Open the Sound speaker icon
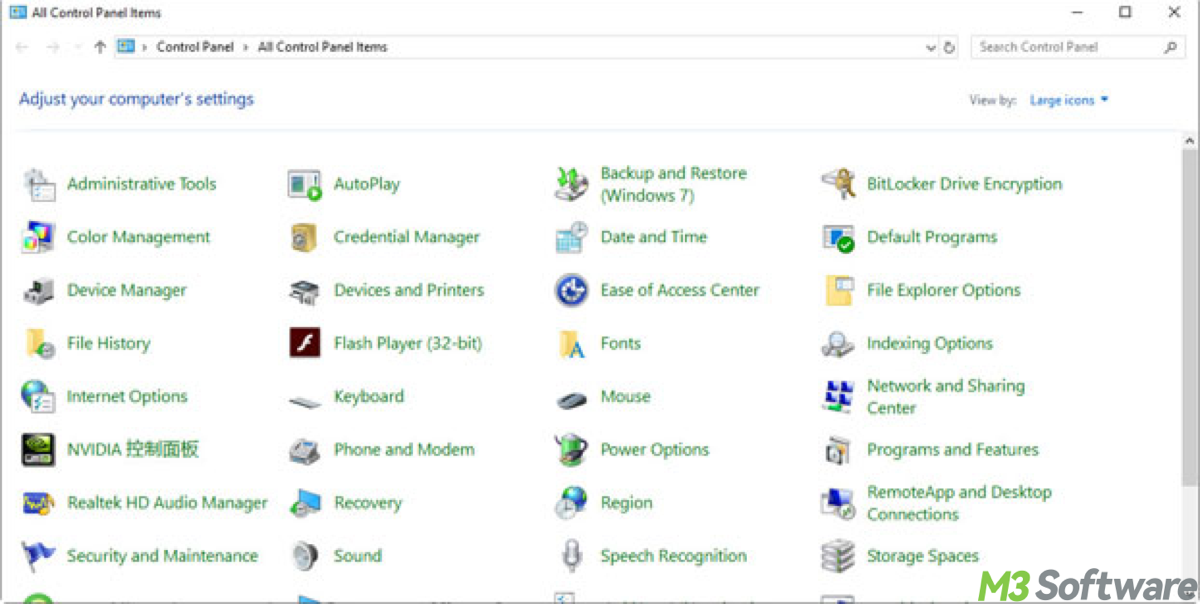Image resolution: width=1200 pixels, height=604 pixels. 305,555
